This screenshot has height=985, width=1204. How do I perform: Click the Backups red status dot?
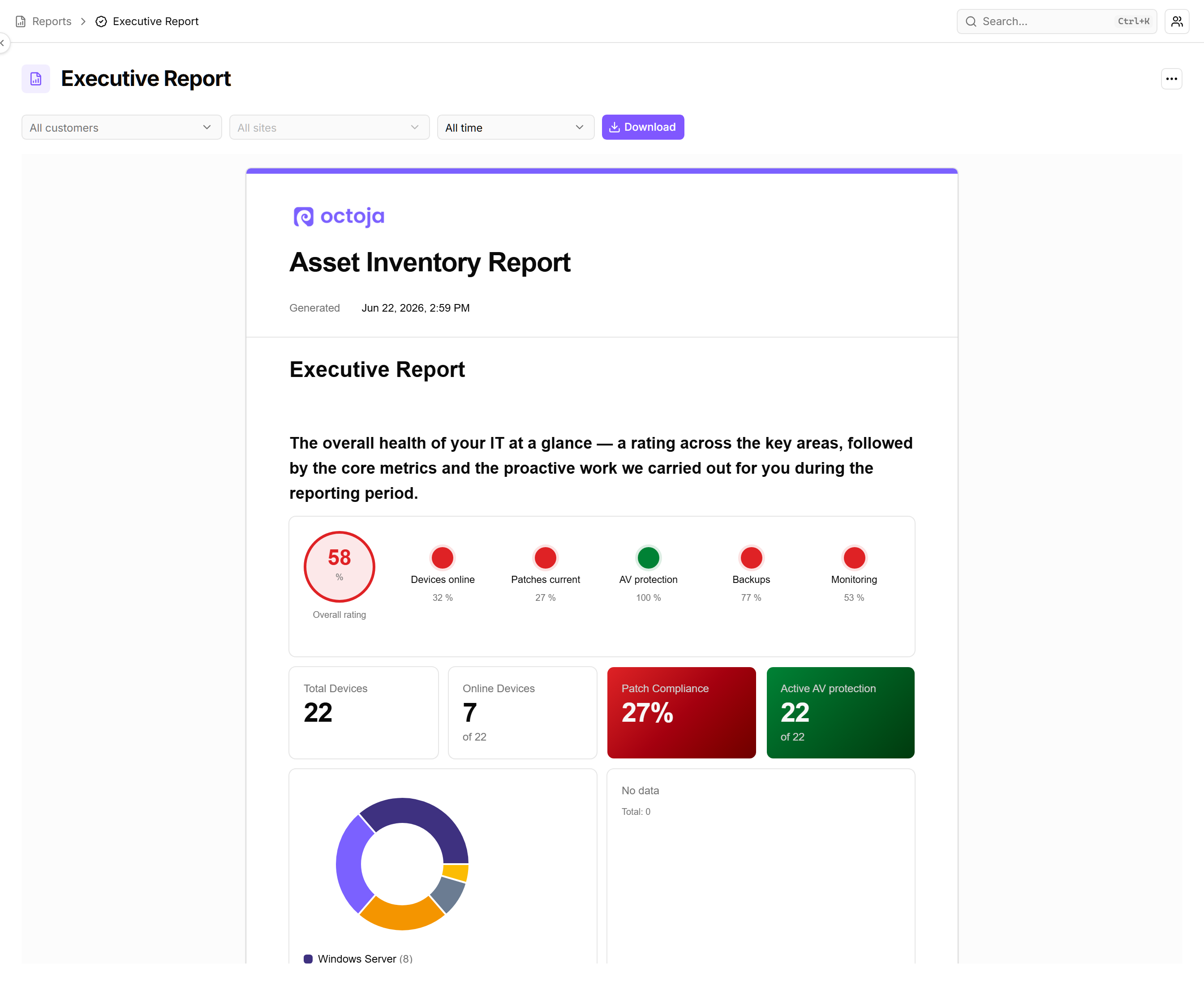[751, 558]
